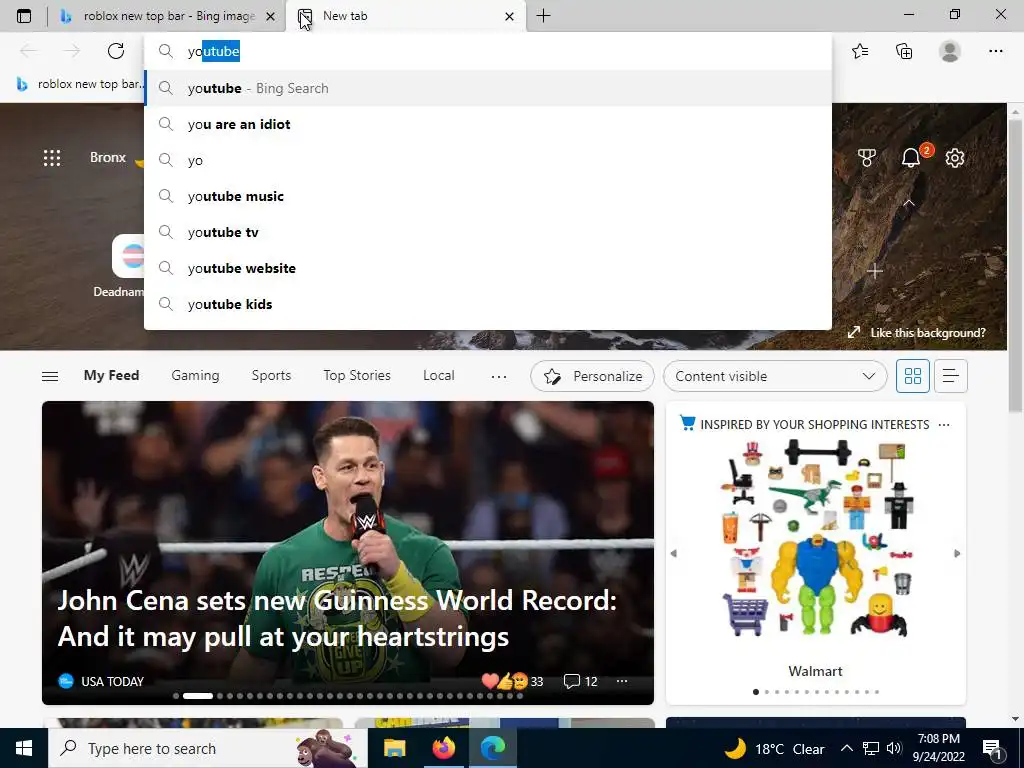1024x768 pixels.
Task: Open the app launcher grid icon
Action: coord(52,157)
